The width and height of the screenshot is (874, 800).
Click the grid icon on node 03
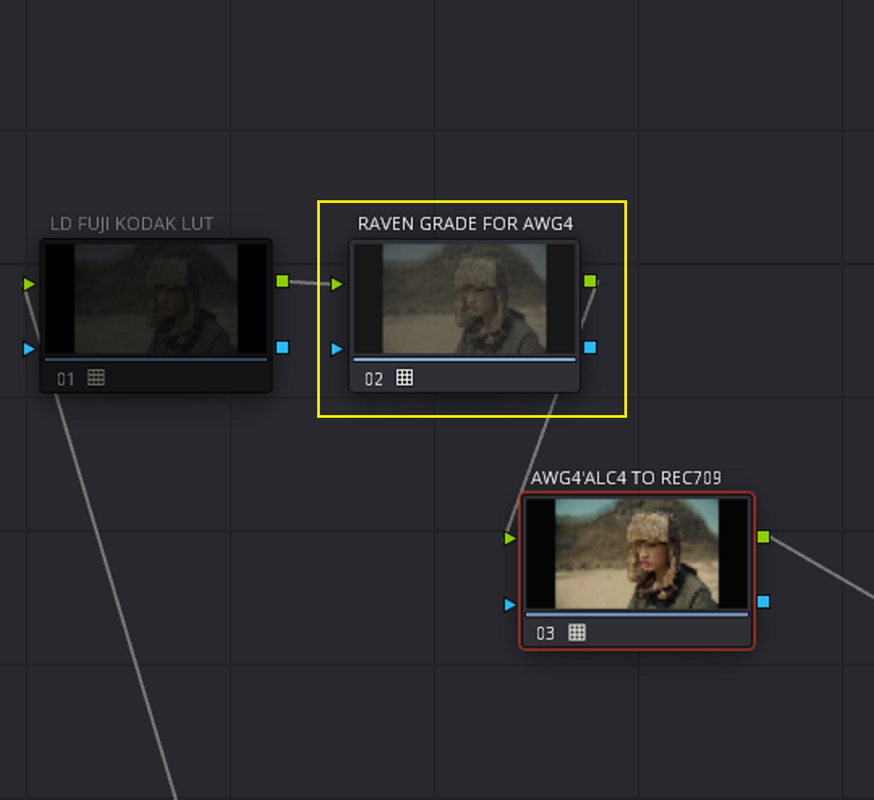tap(577, 633)
